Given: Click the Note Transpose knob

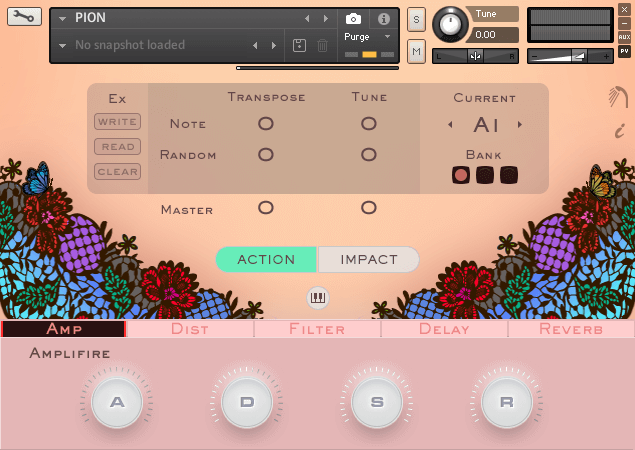Looking at the screenshot, I should point(266,123).
